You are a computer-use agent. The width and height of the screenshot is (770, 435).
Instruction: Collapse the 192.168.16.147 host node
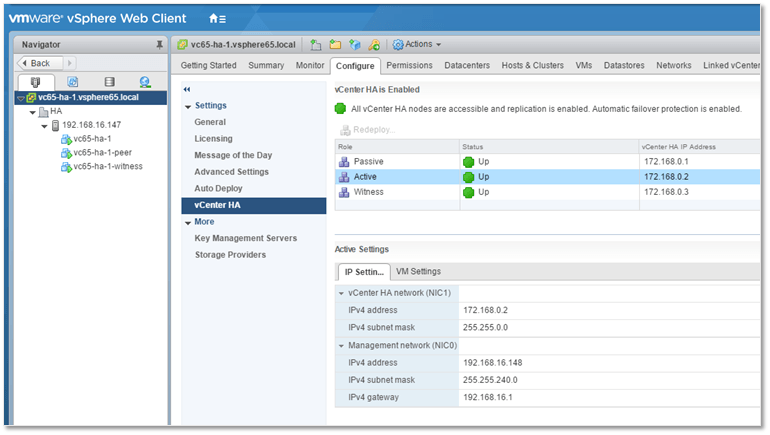(x=44, y=126)
